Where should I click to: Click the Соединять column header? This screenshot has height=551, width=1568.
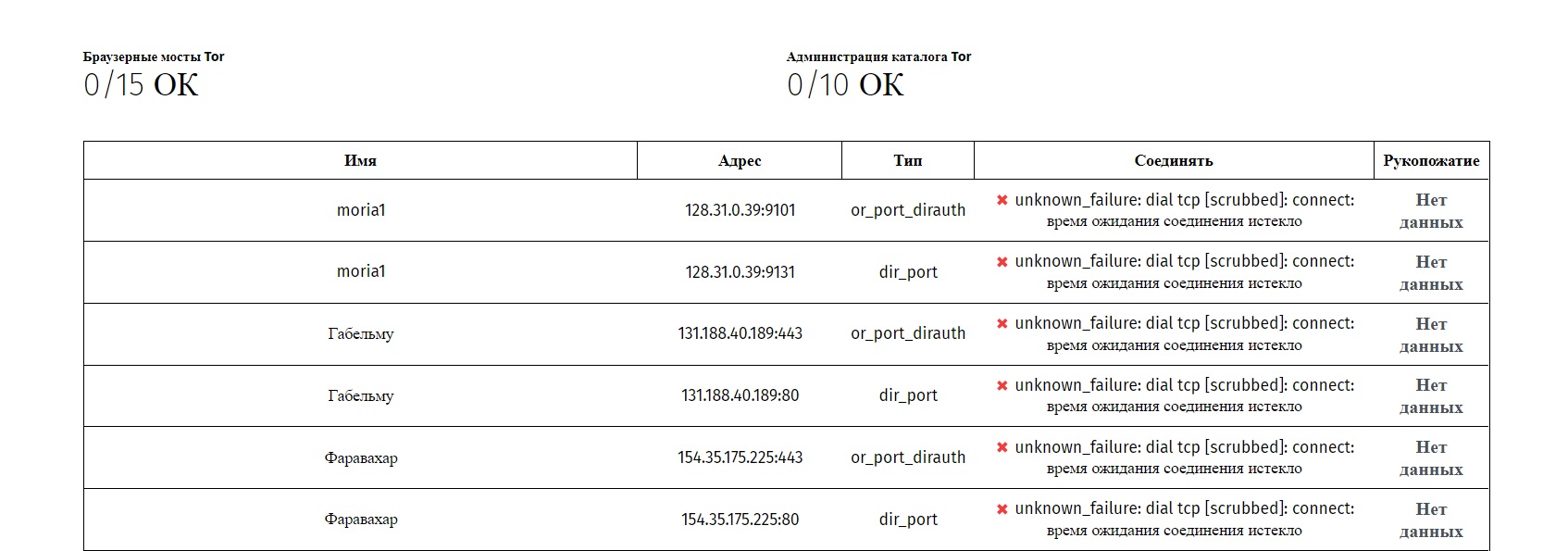1173,160
